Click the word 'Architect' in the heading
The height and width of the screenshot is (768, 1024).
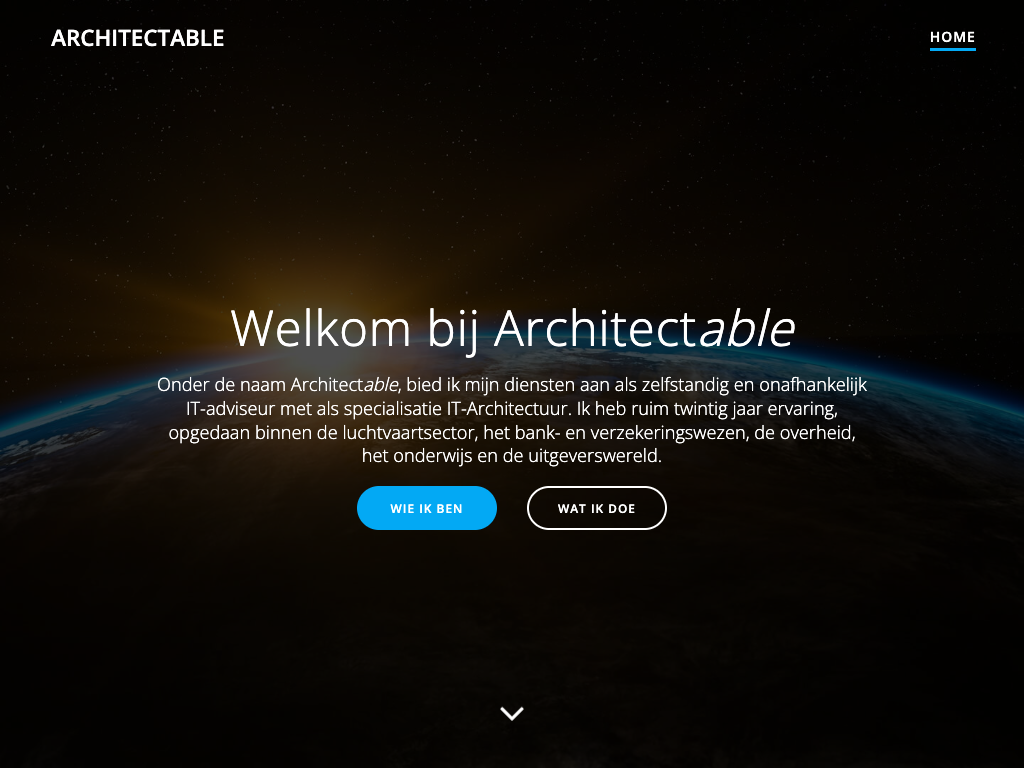click(x=596, y=328)
